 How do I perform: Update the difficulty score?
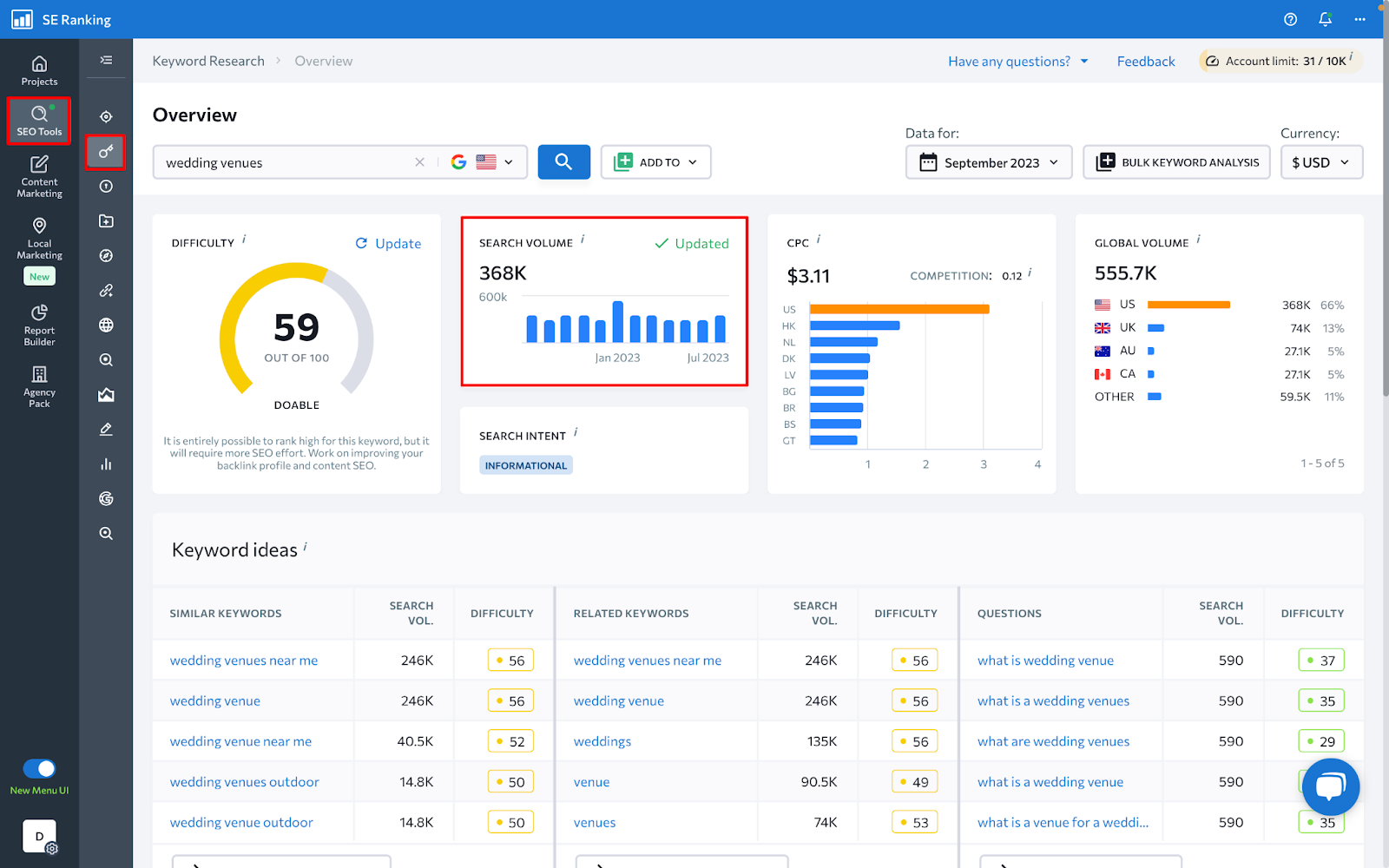pyautogui.click(x=388, y=244)
